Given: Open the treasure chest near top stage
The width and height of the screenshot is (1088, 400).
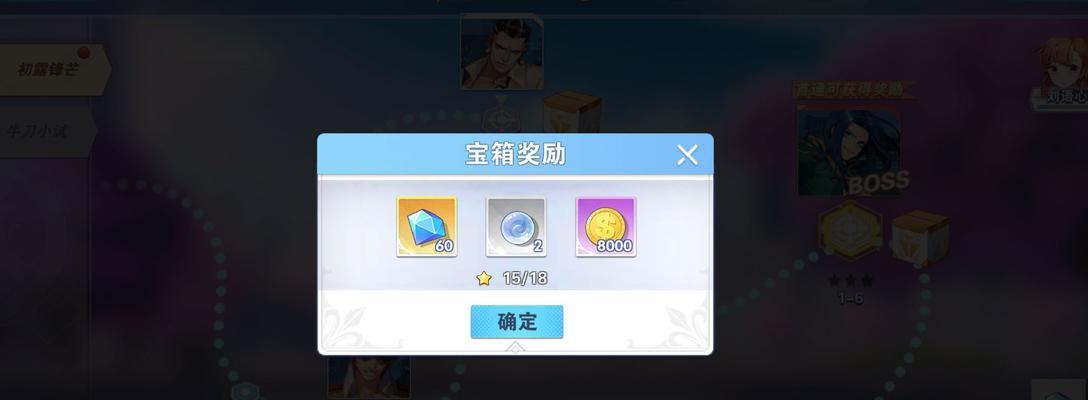Looking at the screenshot, I should click(572, 111).
